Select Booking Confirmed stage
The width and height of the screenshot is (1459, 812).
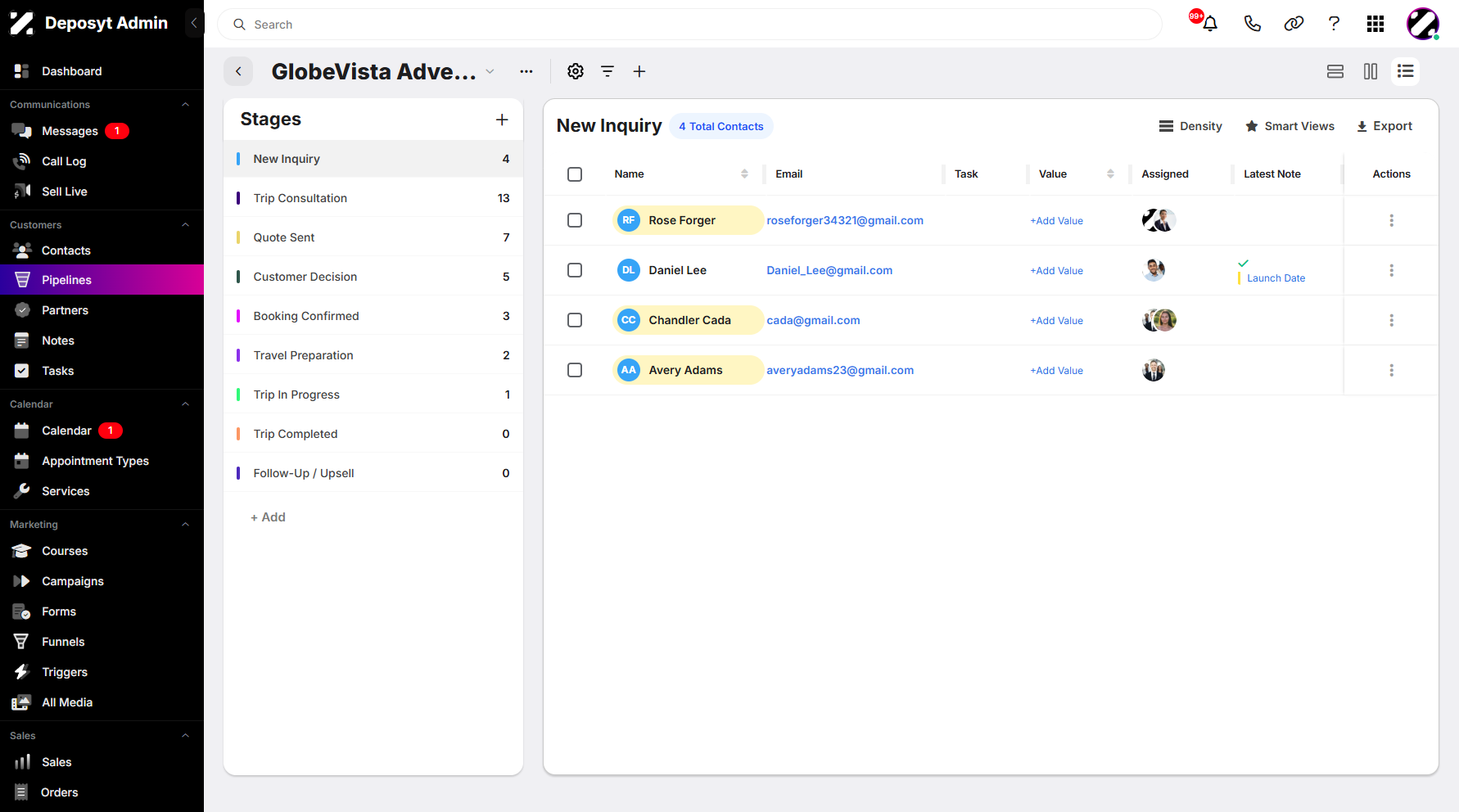point(373,316)
